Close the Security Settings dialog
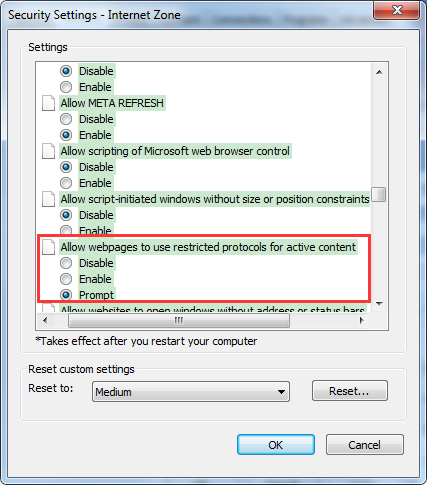 point(396,10)
